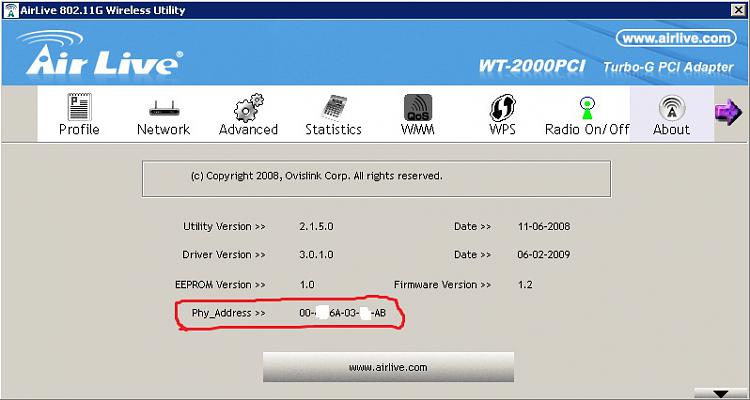Close the AirLive Wireless Utility window
Image resolution: width=750 pixels, height=400 pixels.
click(739, 10)
